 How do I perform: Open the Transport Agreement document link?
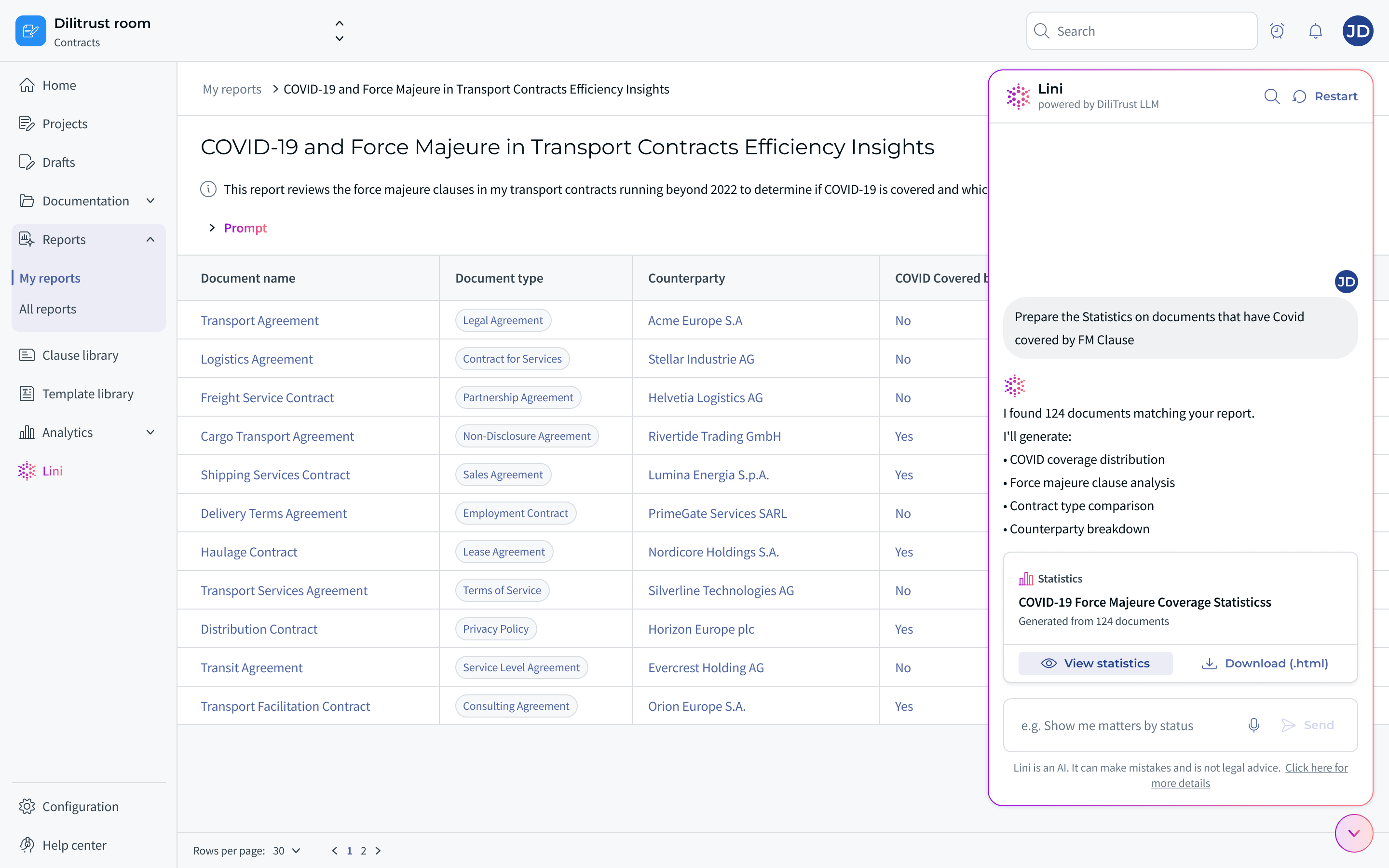(259, 320)
